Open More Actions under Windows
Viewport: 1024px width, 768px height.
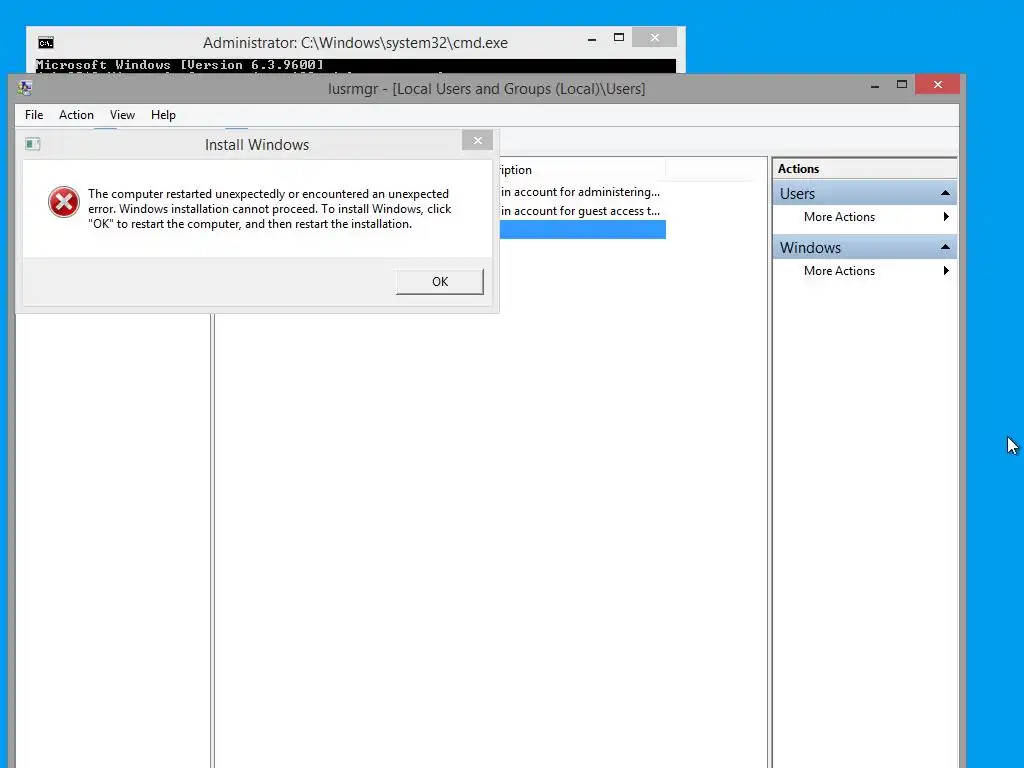865,271
